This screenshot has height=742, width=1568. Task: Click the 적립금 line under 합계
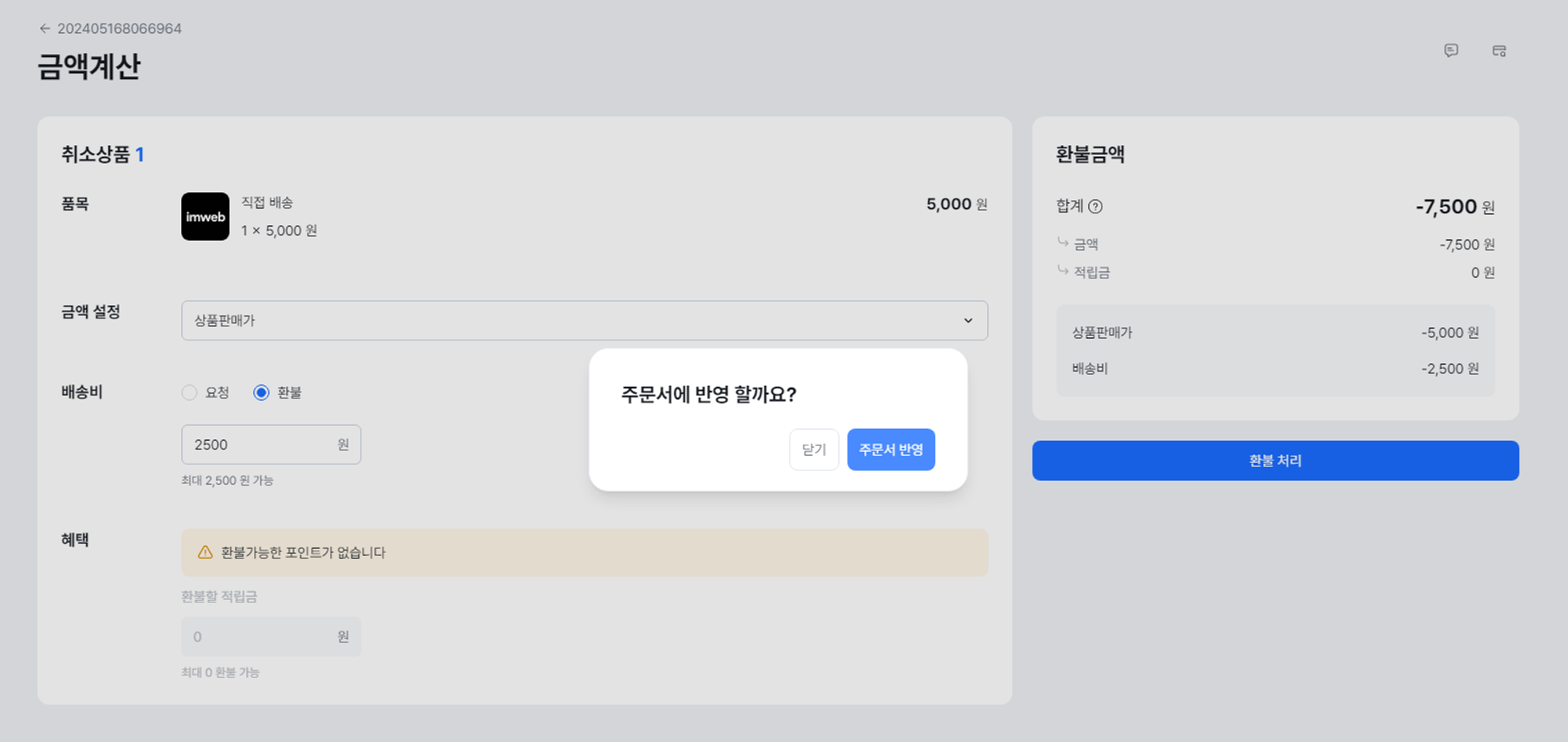click(x=1275, y=272)
